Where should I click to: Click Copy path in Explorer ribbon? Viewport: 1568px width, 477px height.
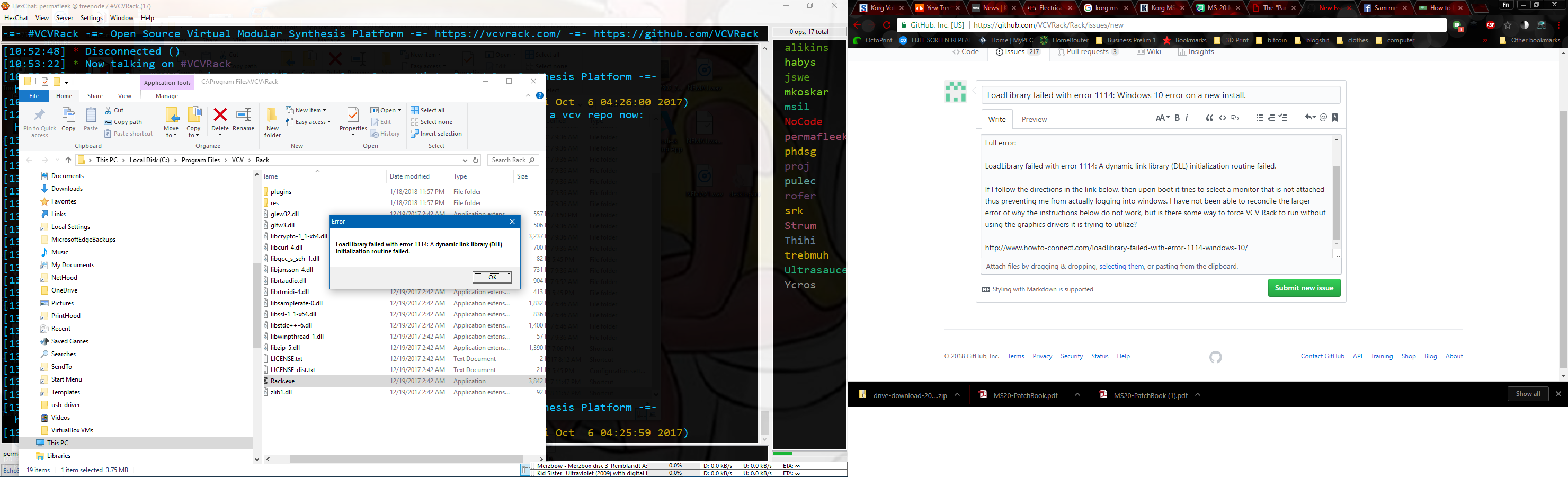tap(123, 122)
